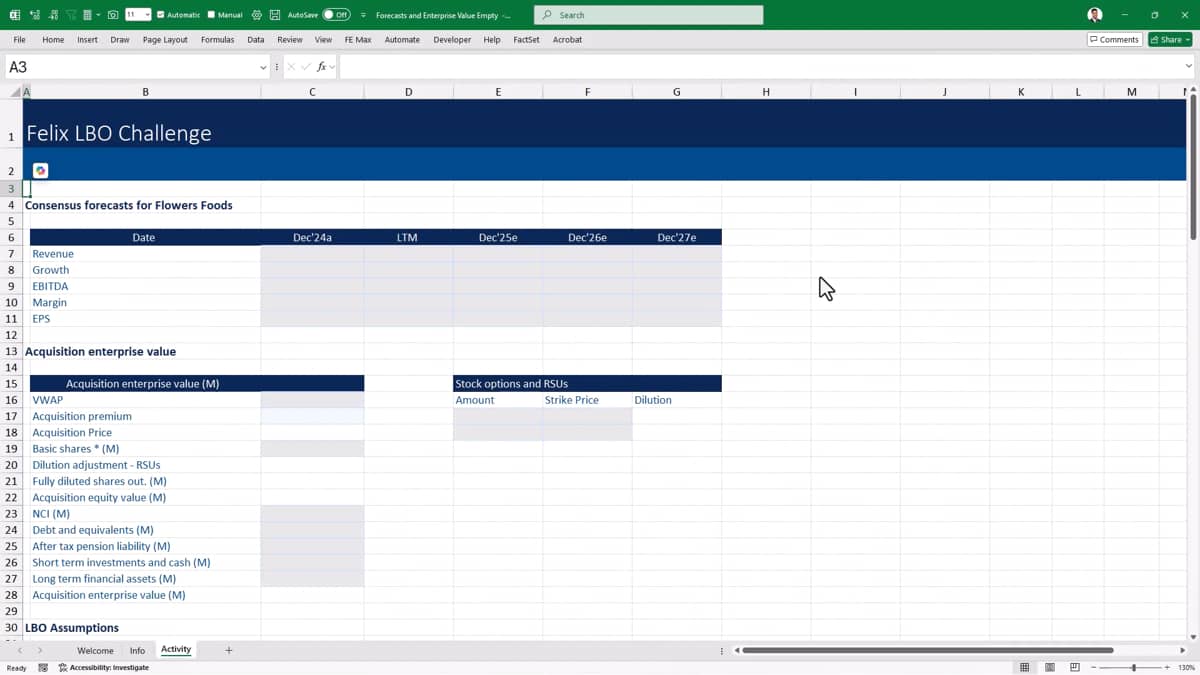Click the filter icon in quick access toolbar
Screen dimensions: 1200x675
(70, 15)
